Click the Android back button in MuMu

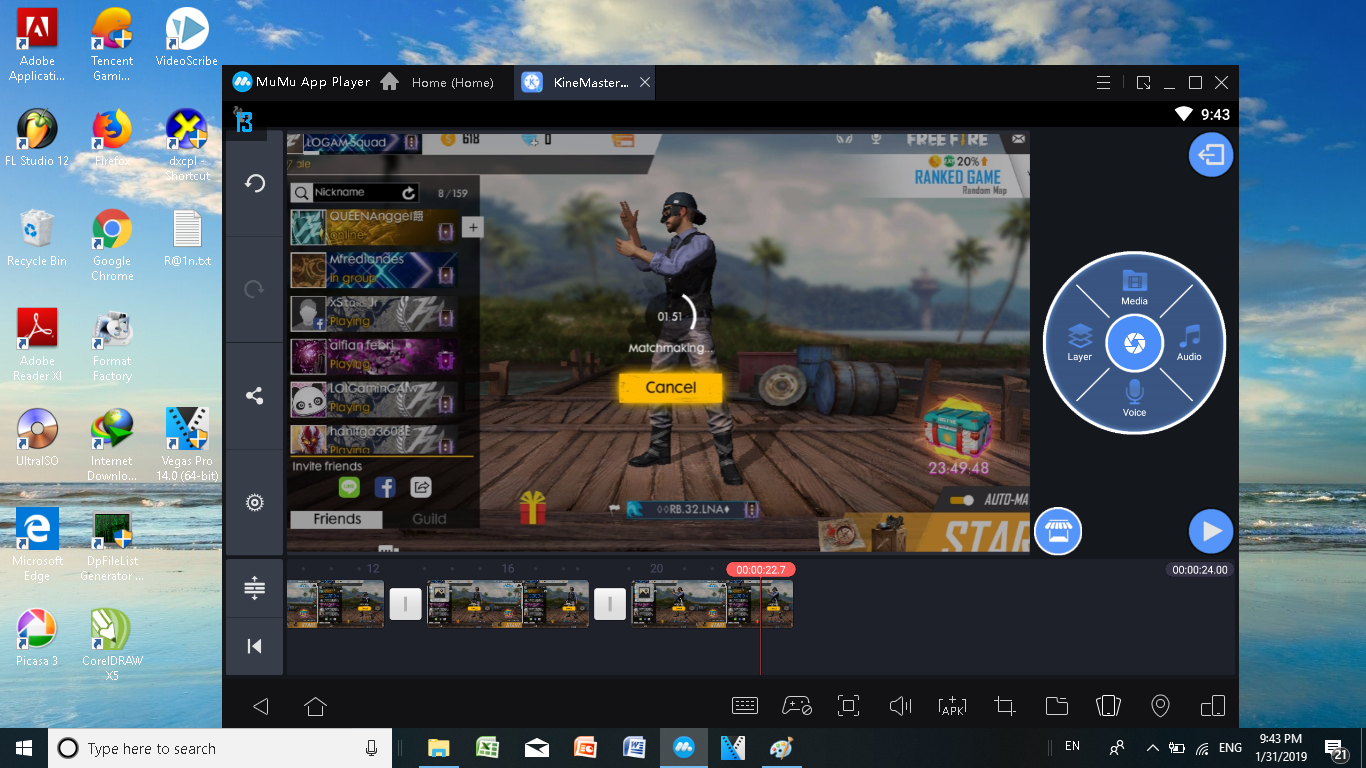(x=261, y=707)
